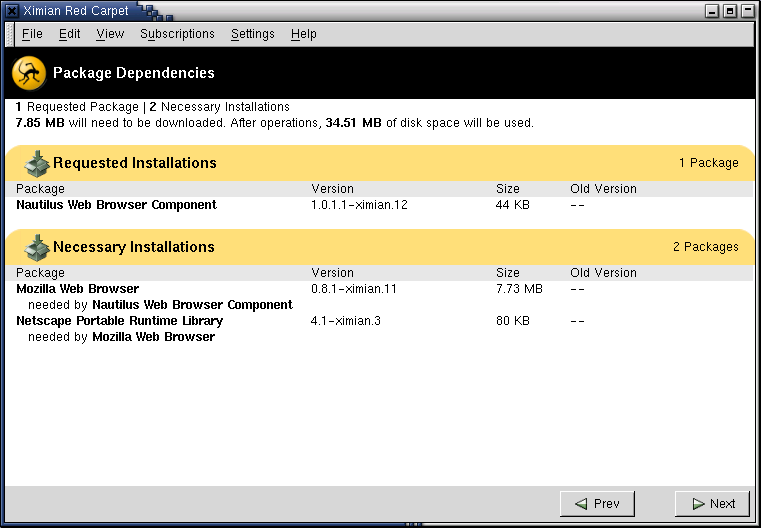Click the Version column header under Requested Installations

pos(332,189)
